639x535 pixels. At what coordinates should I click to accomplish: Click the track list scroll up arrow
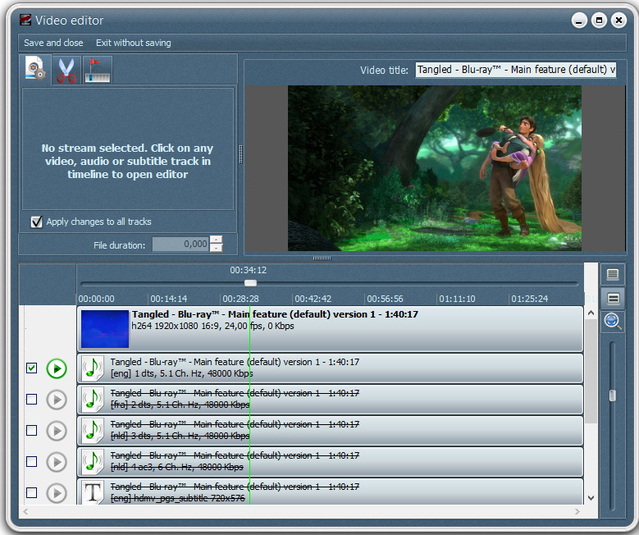(591, 313)
